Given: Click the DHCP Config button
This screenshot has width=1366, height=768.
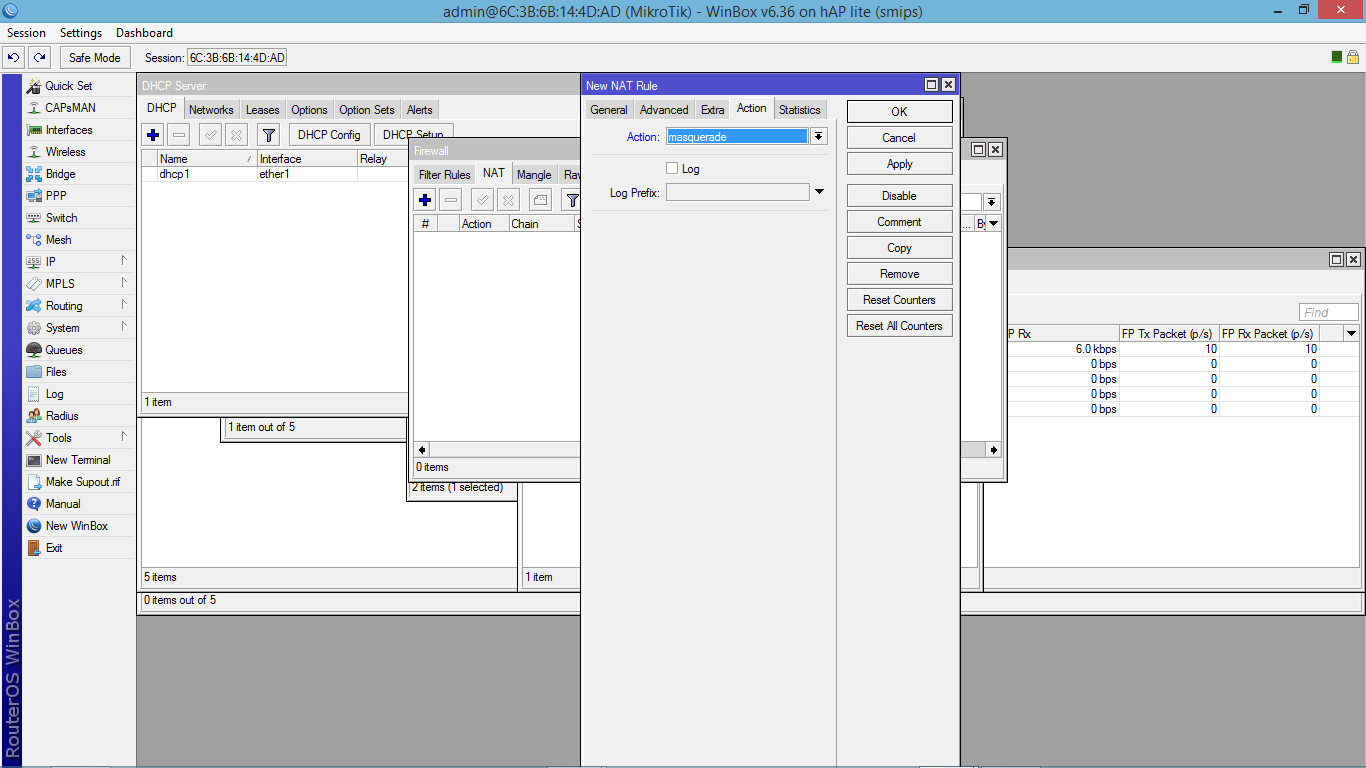Looking at the screenshot, I should point(330,135).
